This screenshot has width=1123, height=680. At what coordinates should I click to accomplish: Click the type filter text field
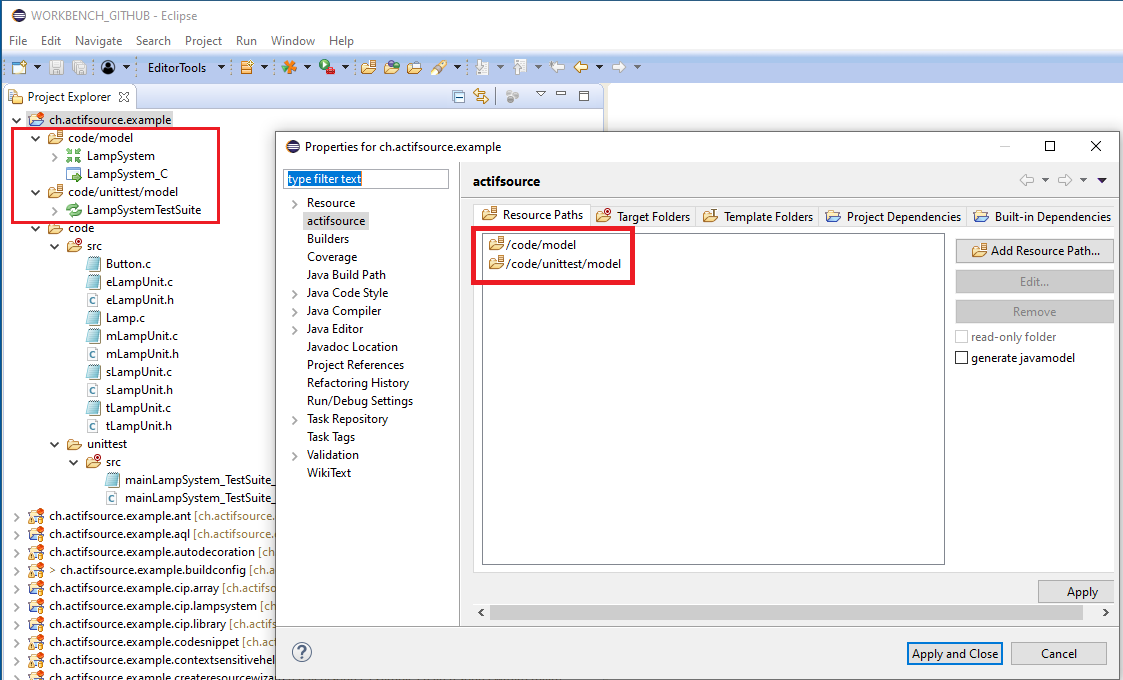click(365, 178)
